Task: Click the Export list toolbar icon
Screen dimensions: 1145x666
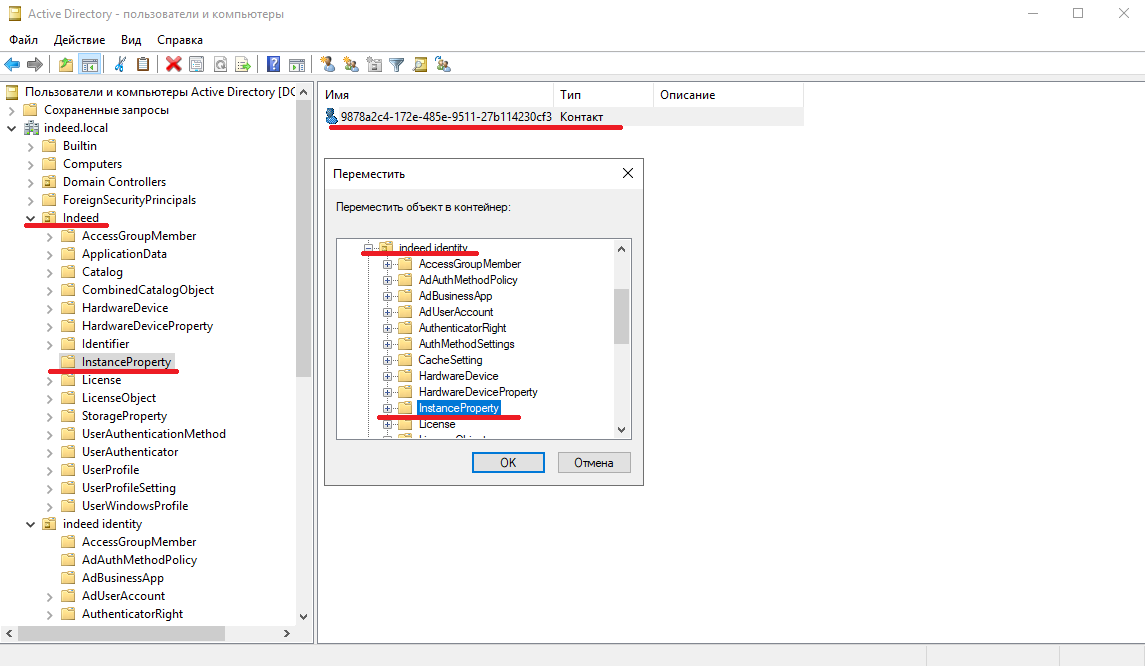Action: click(x=242, y=65)
